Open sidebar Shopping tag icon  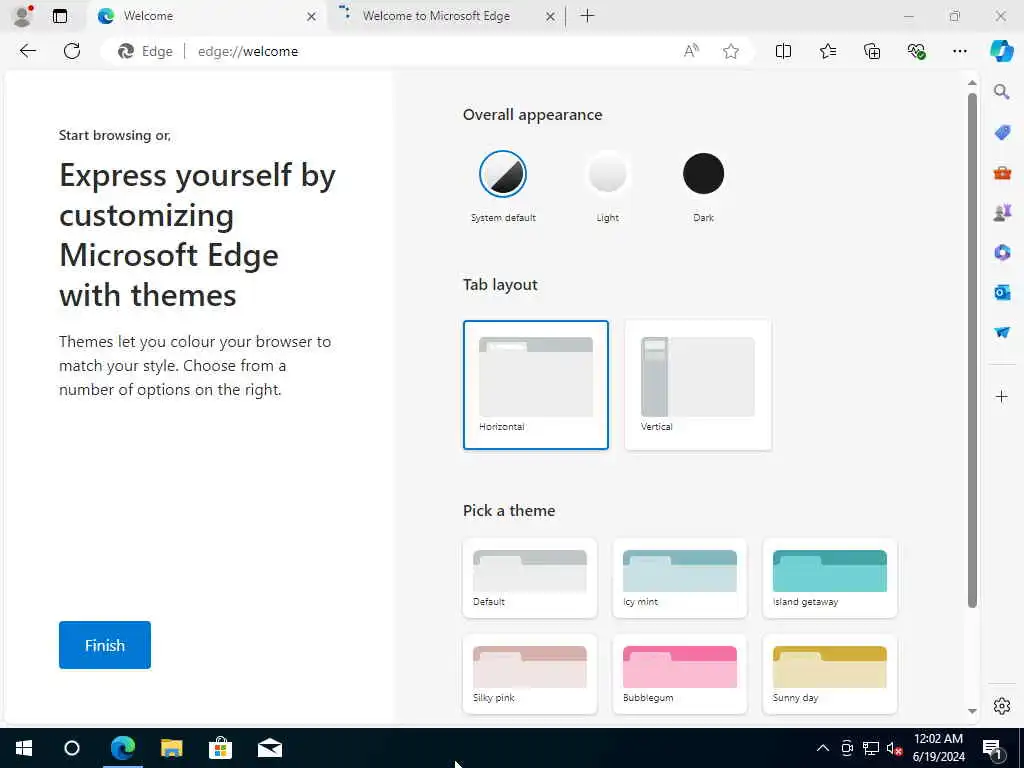tap(1002, 133)
